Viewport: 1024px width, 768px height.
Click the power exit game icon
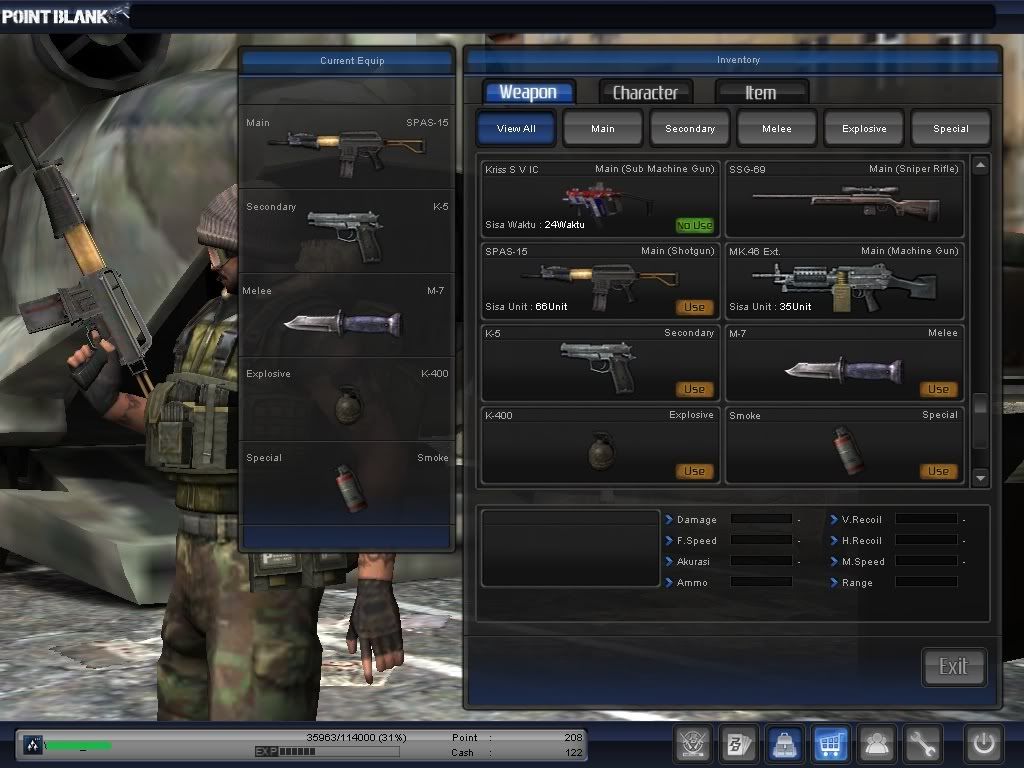[984, 744]
